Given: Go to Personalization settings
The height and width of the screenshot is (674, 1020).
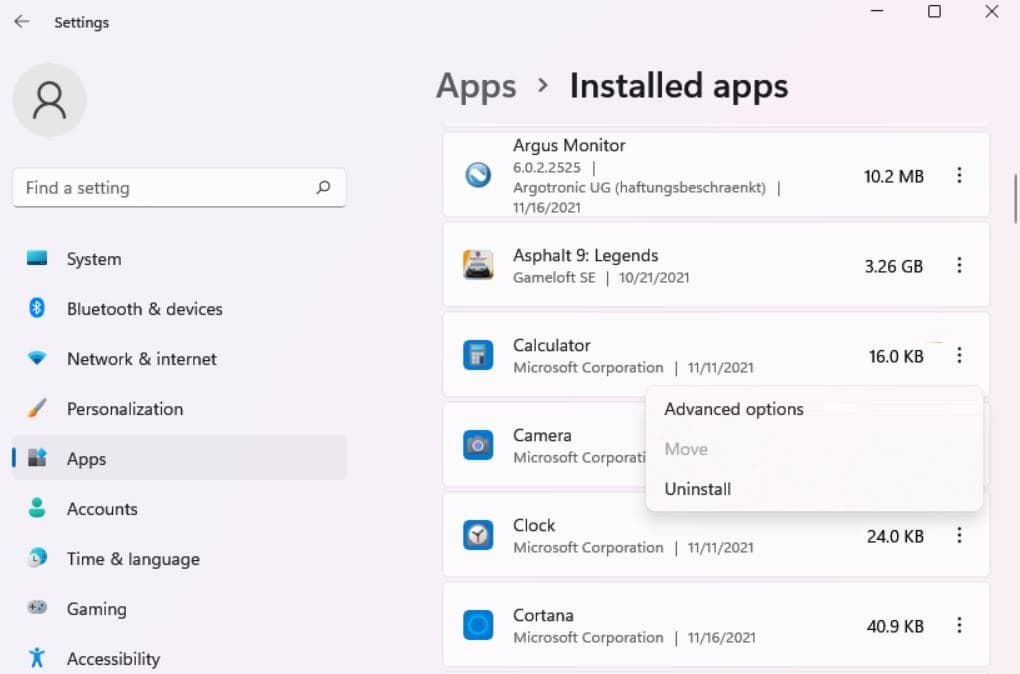Looking at the screenshot, I should (124, 409).
